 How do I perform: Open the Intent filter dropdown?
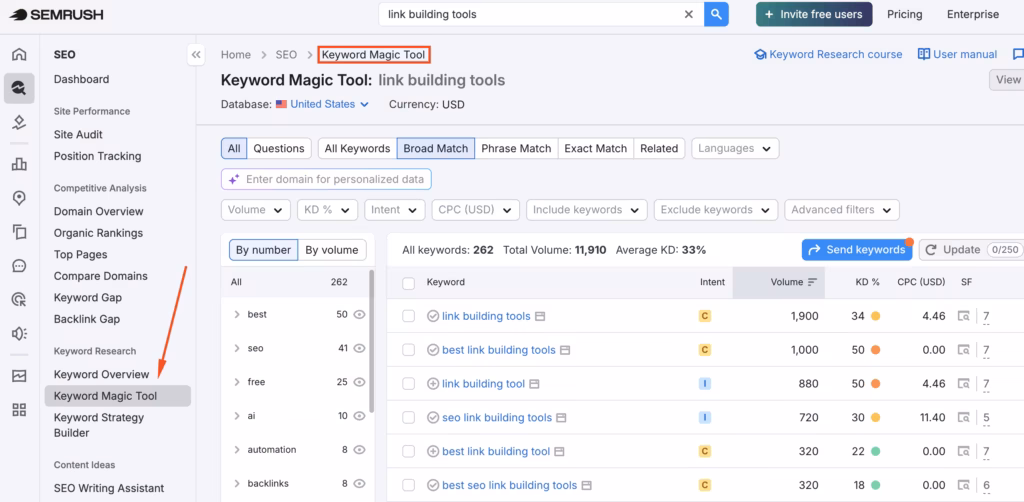(x=394, y=210)
